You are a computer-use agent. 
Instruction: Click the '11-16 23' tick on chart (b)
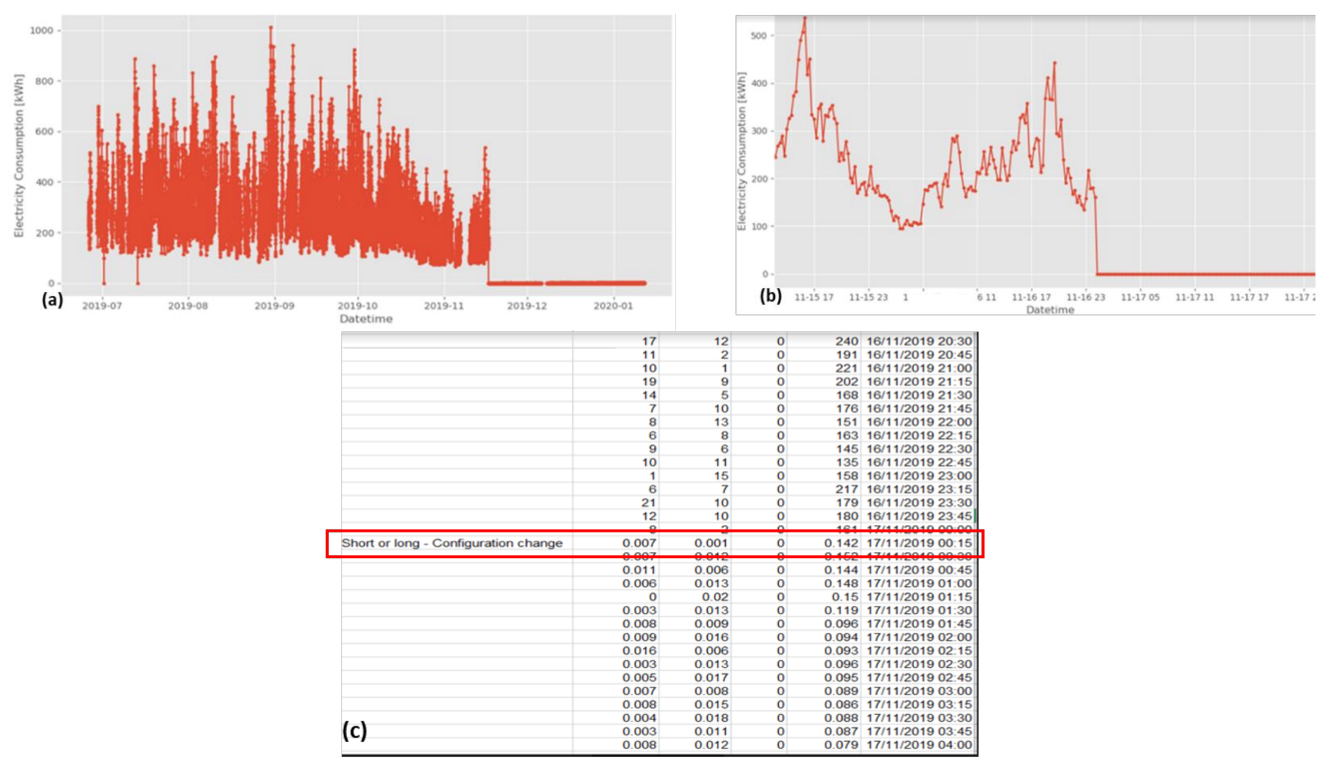coord(1084,297)
